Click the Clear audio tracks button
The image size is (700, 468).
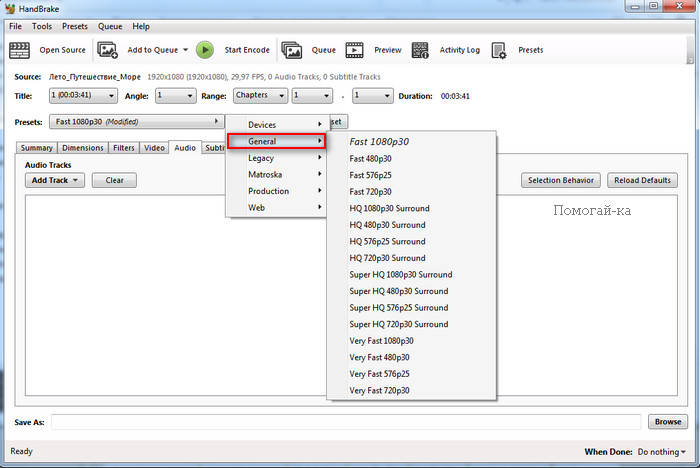[114, 180]
